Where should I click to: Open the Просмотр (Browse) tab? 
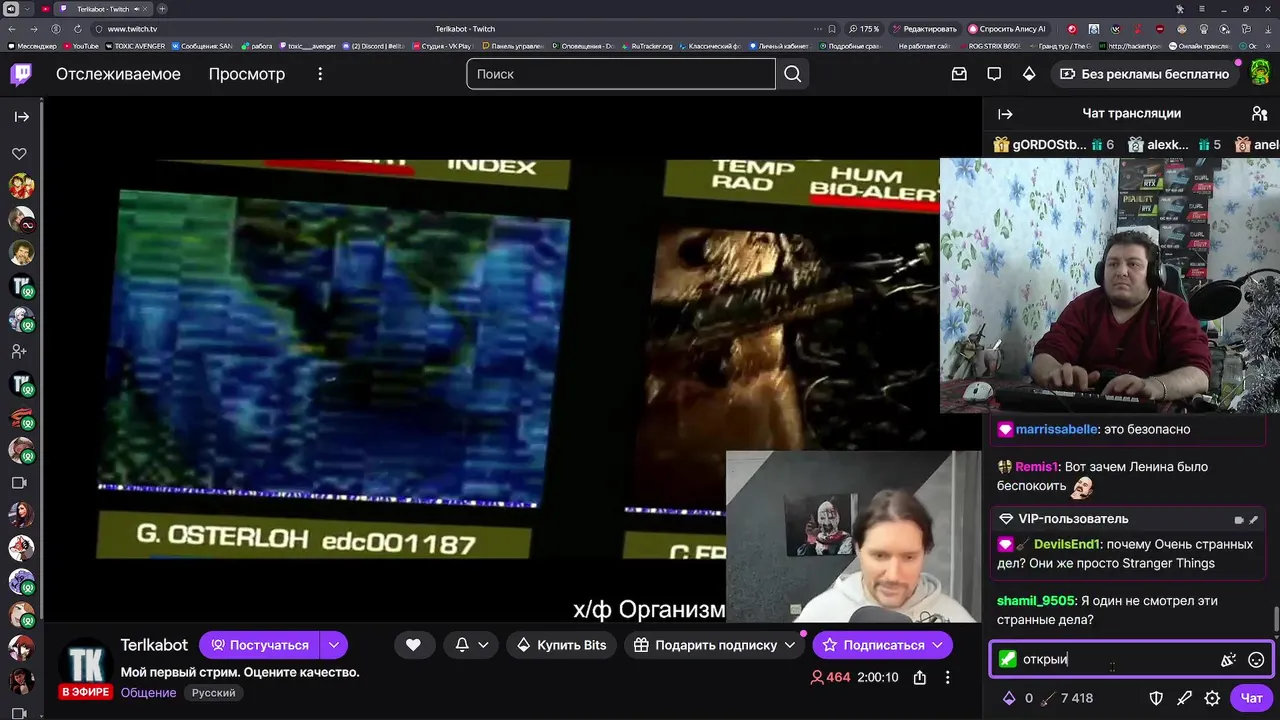[246, 74]
